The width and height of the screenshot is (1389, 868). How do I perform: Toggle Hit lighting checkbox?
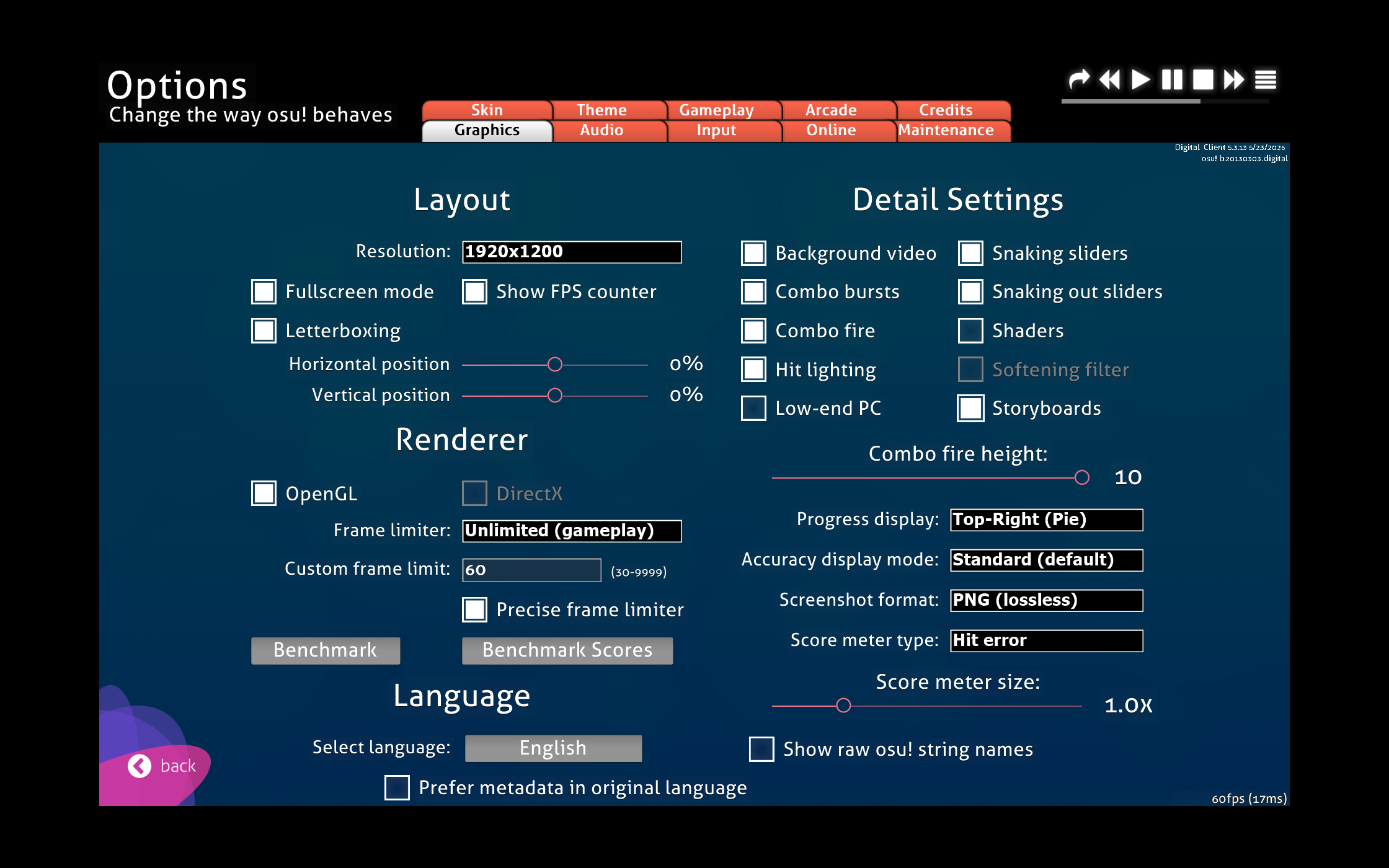(x=754, y=370)
